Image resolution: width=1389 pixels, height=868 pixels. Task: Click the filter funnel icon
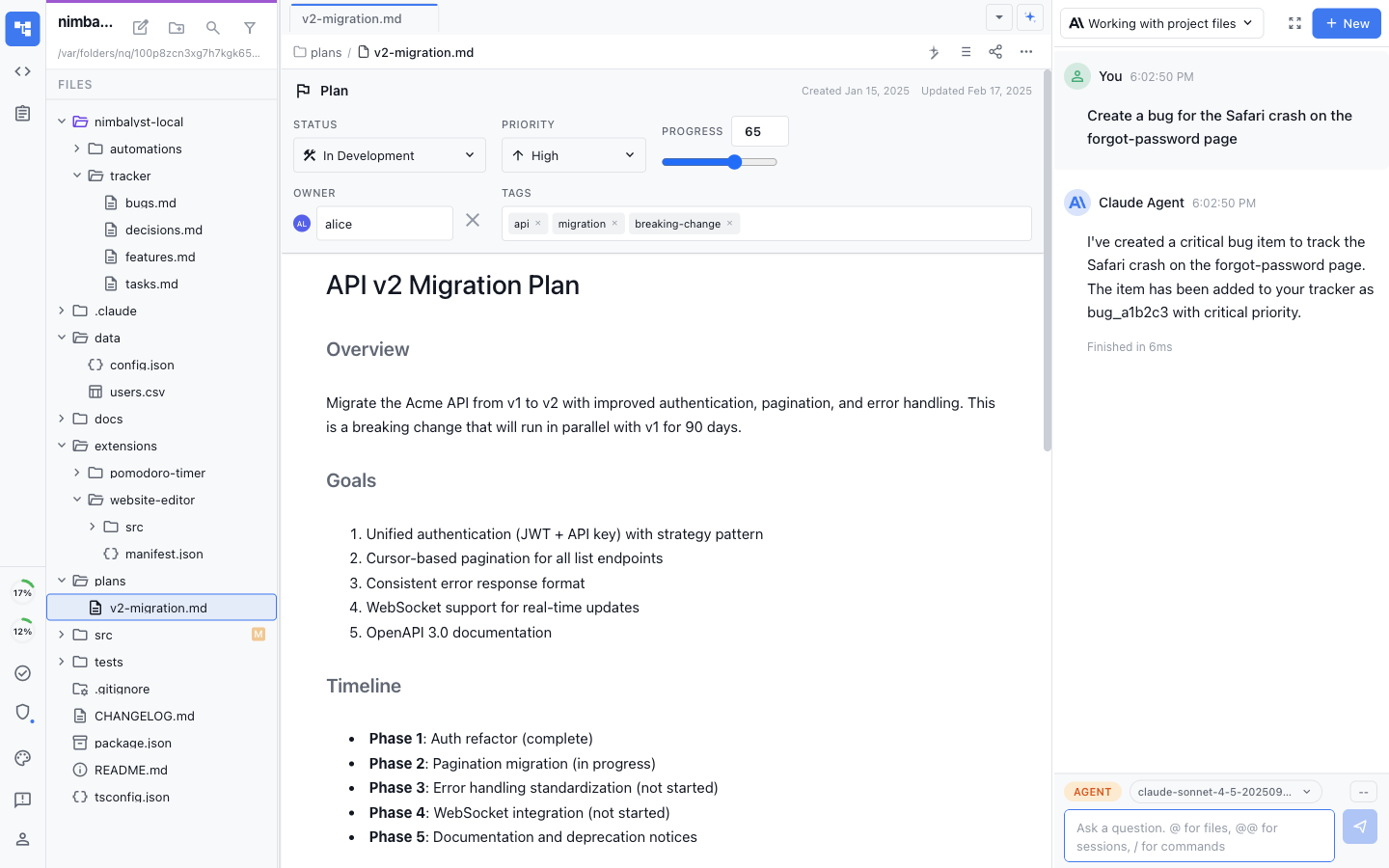(250, 28)
